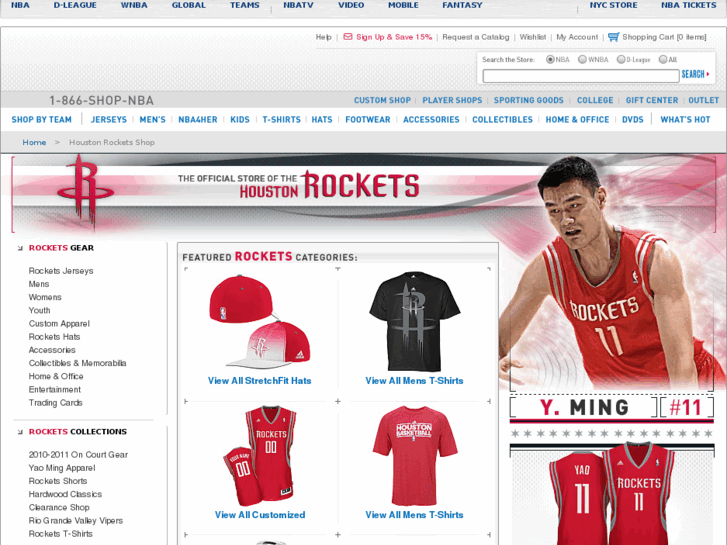This screenshot has width=727, height=545.
Task: Click View All Customized link
Action: [260, 515]
